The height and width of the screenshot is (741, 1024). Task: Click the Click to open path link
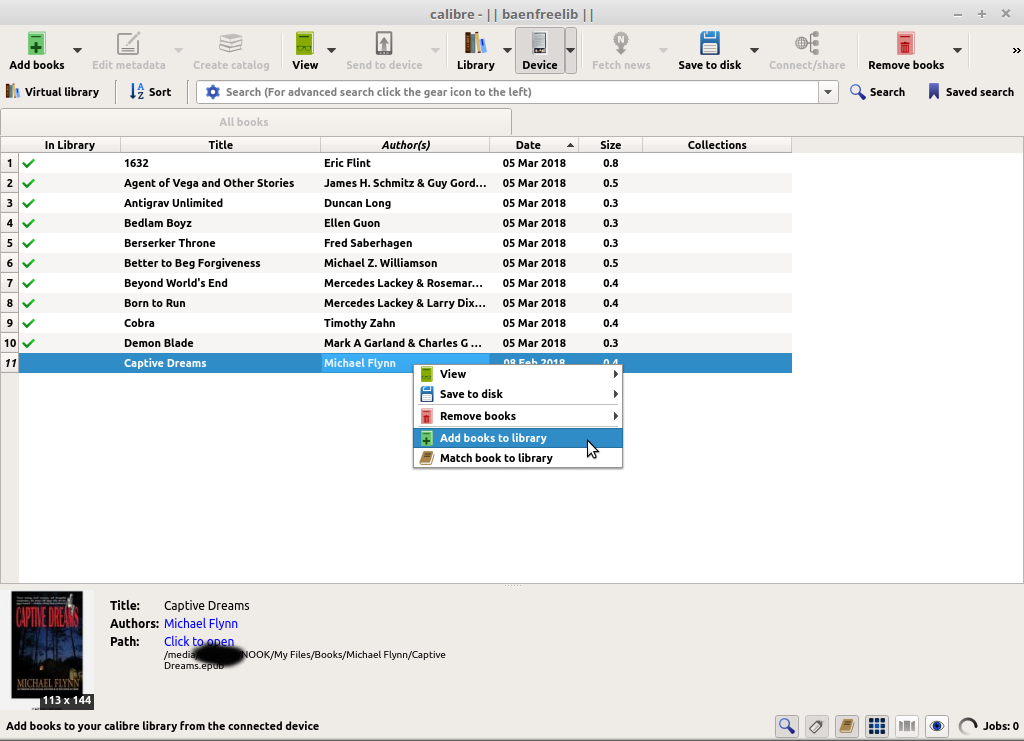pos(199,641)
